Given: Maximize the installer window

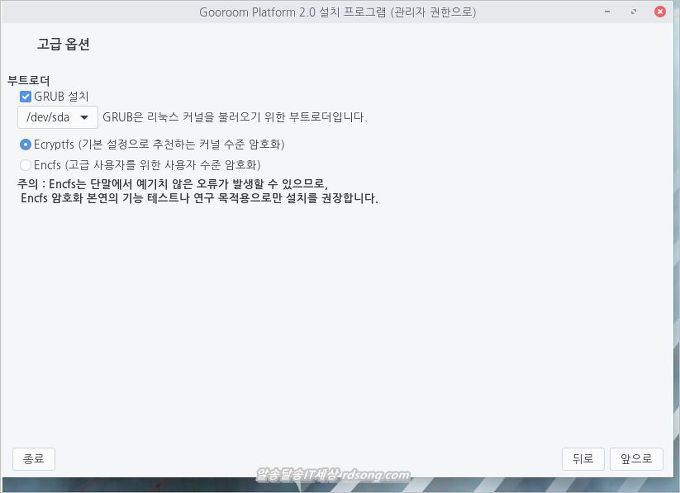Looking at the screenshot, I should click(x=634, y=12).
